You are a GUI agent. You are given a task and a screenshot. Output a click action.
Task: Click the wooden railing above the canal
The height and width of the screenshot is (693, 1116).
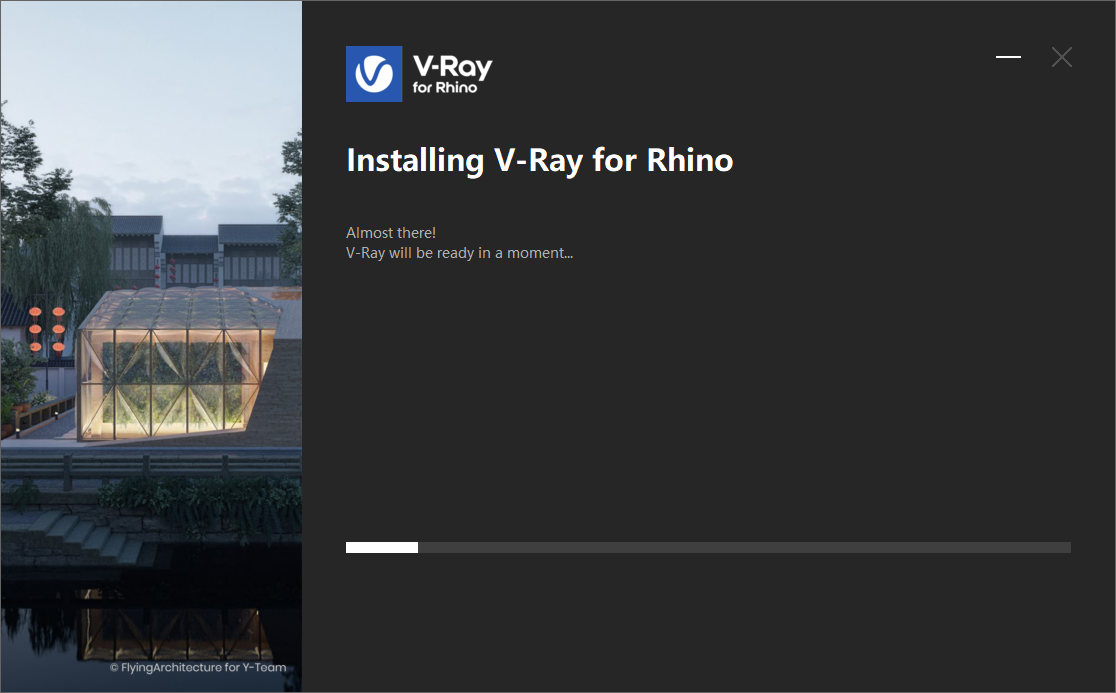tap(151, 467)
